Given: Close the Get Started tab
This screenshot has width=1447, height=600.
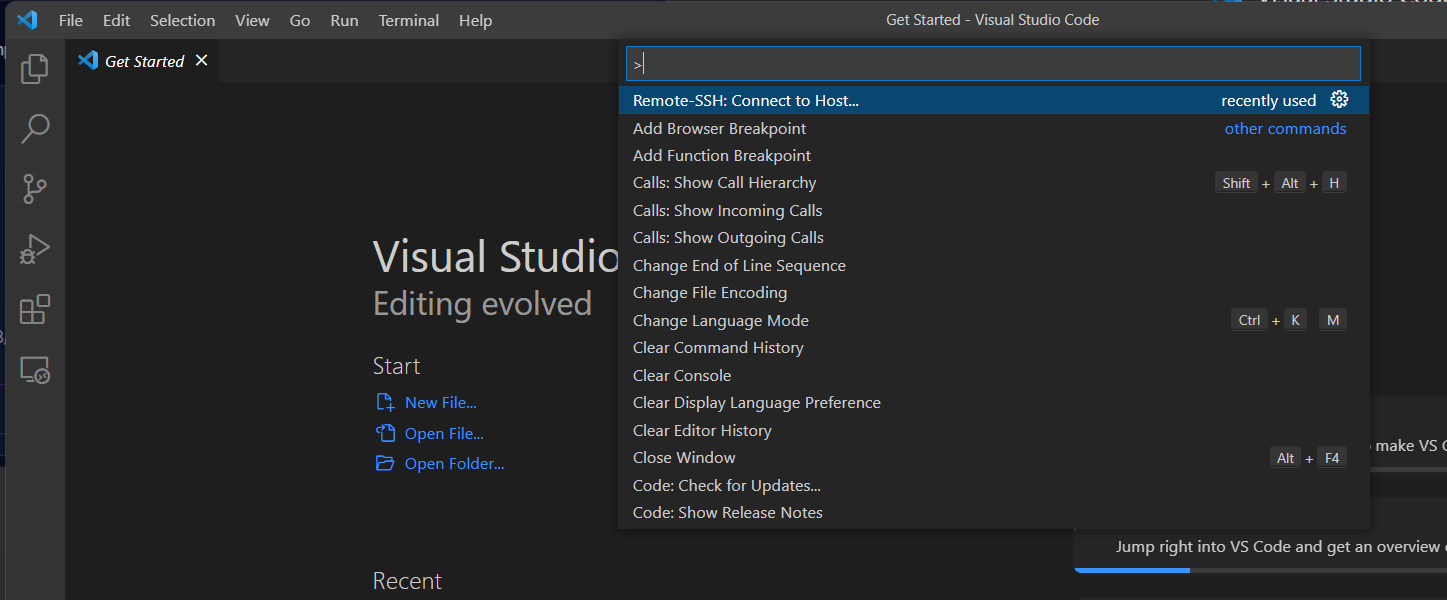Looking at the screenshot, I should 202,60.
